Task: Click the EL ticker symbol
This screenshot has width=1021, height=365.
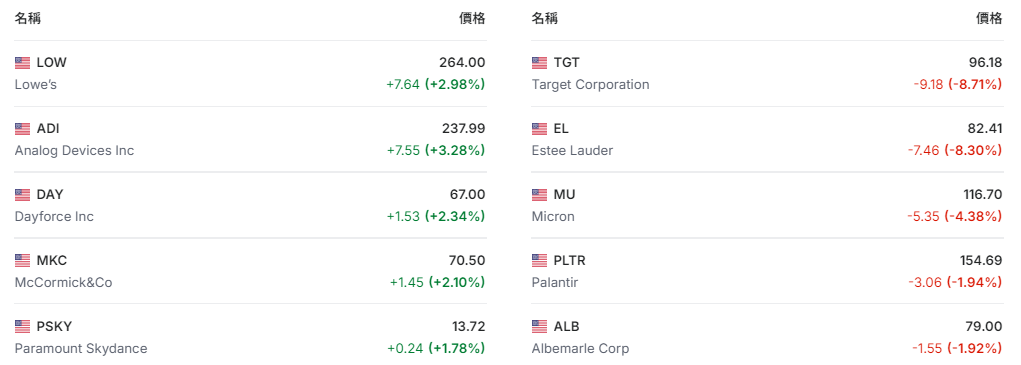Action: 561,129
